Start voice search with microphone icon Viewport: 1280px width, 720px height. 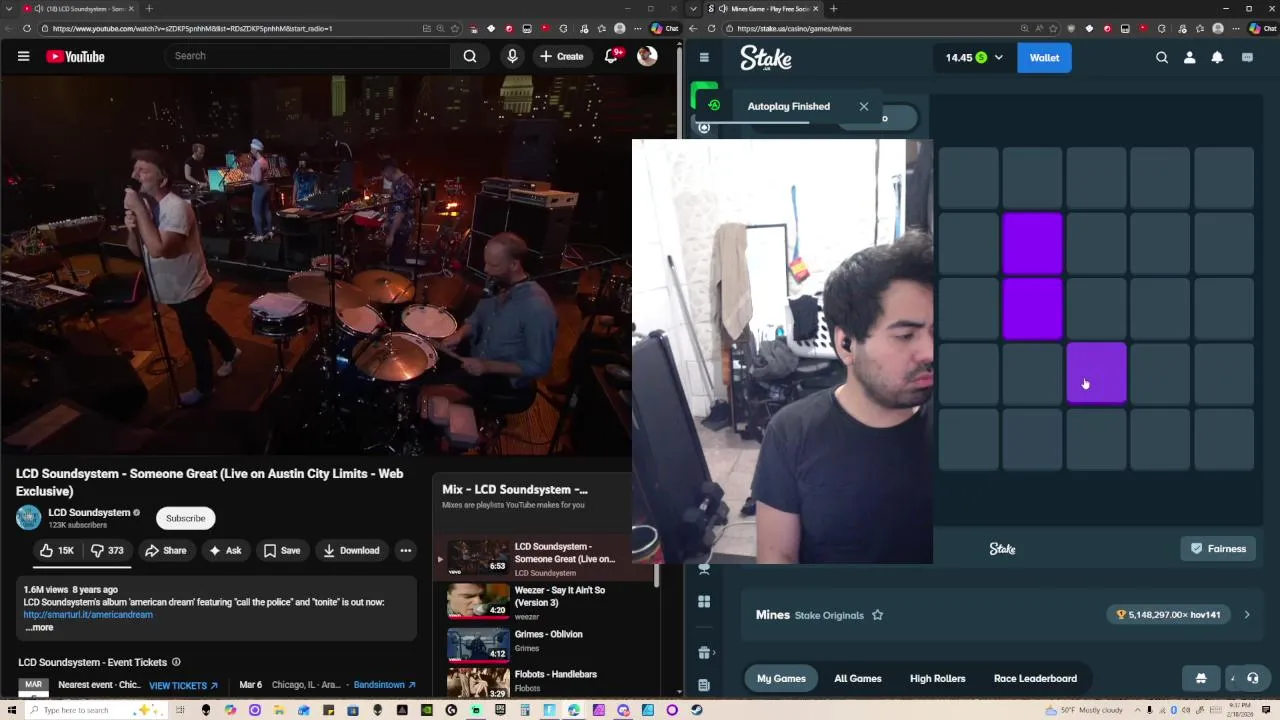(512, 56)
